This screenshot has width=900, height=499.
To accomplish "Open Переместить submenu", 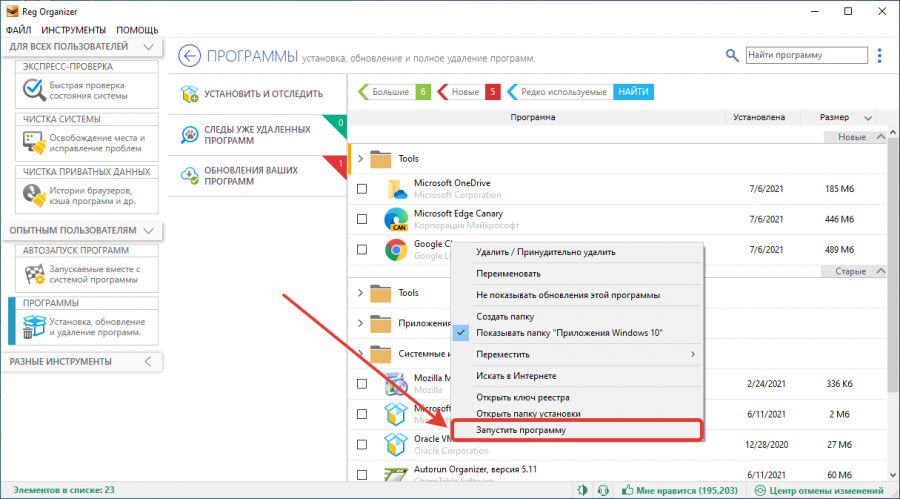I will 576,354.
